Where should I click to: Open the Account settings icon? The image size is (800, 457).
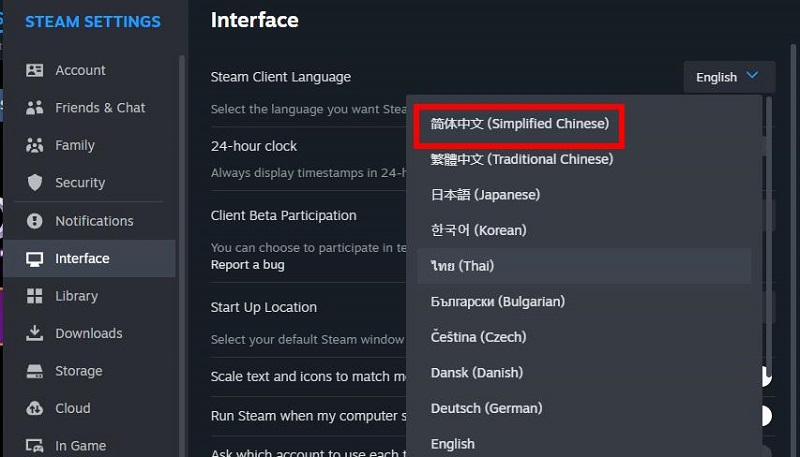tap(35, 70)
